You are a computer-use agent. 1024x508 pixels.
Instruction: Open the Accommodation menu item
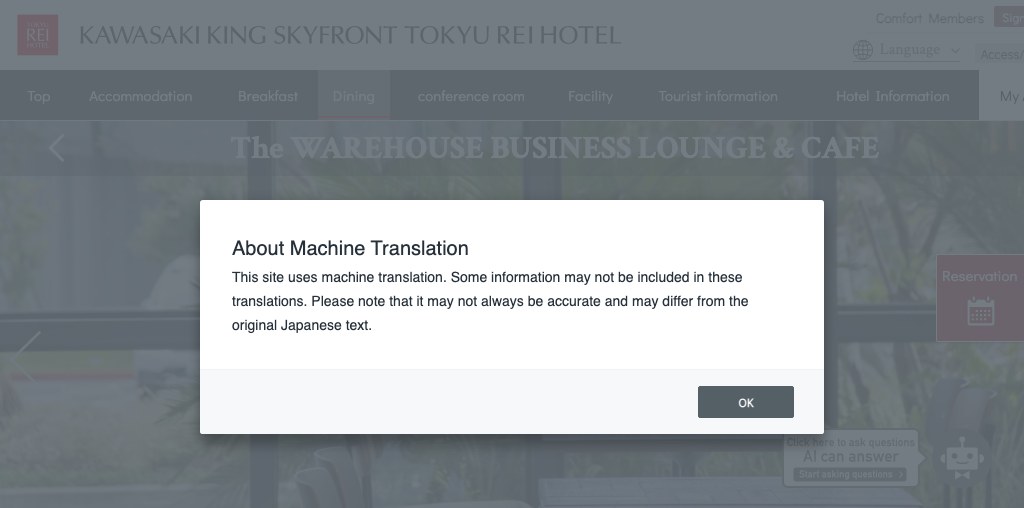[140, 96]
